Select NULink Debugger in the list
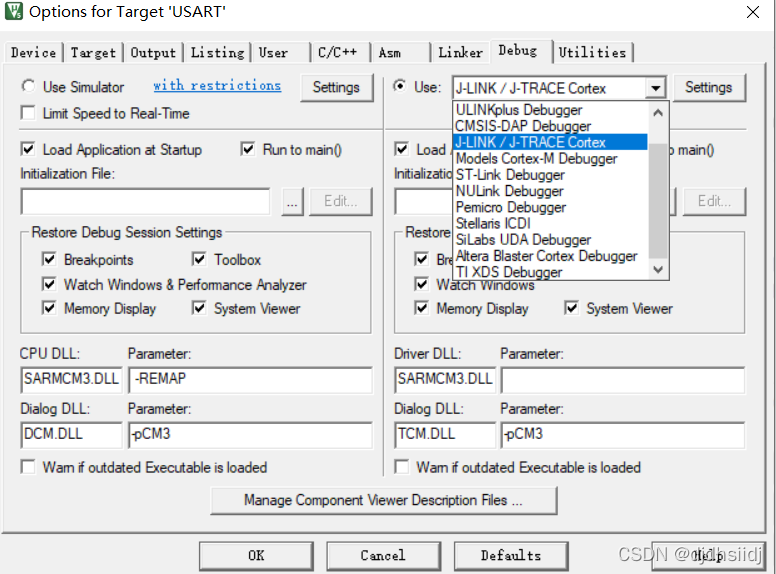The height and width of the screenshot is (574, 776). 550,191
